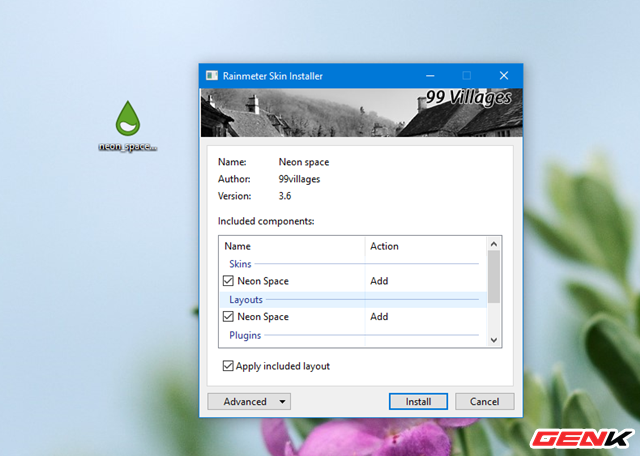This screenshot has height=456, width=640.
Task: Click the Included components label
Action: coord(266,221)
